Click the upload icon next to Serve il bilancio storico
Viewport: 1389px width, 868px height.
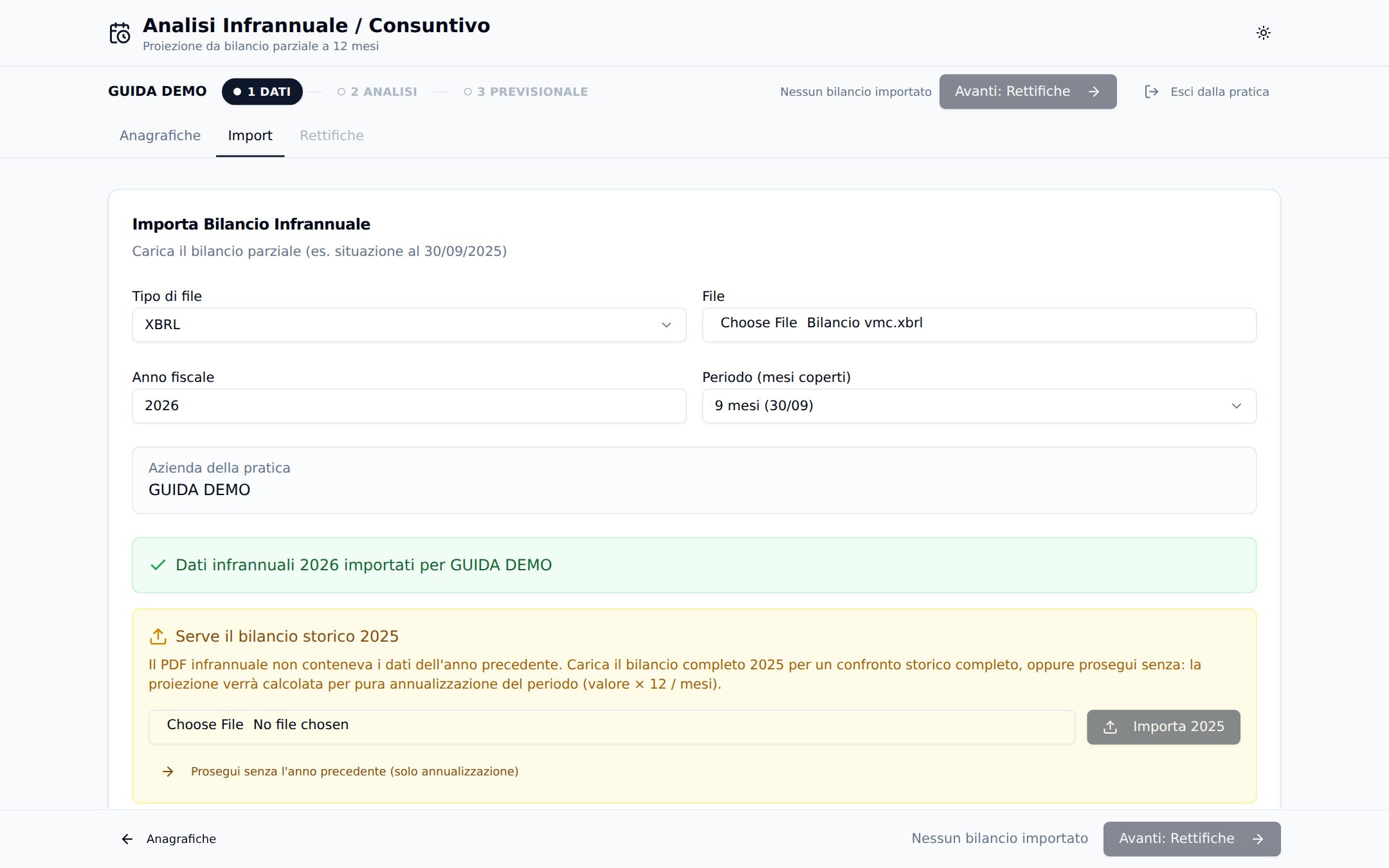point(158,637)
